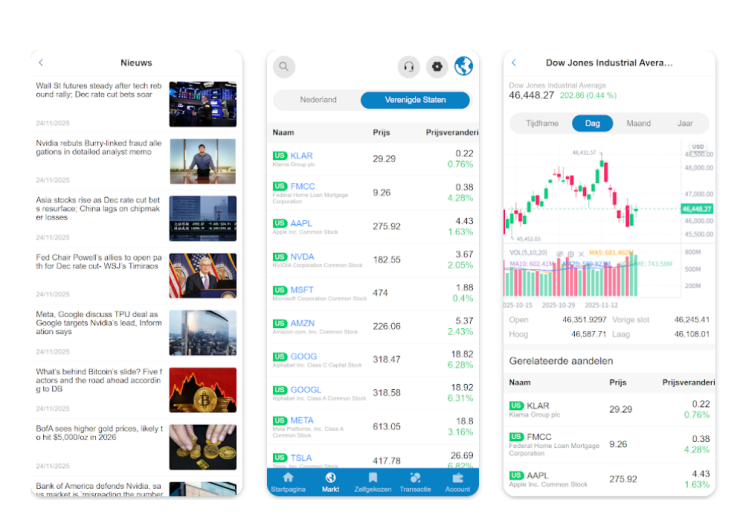Open the META stock row
This screenshot has width=743, height=532.
click(x=373, y=426)
